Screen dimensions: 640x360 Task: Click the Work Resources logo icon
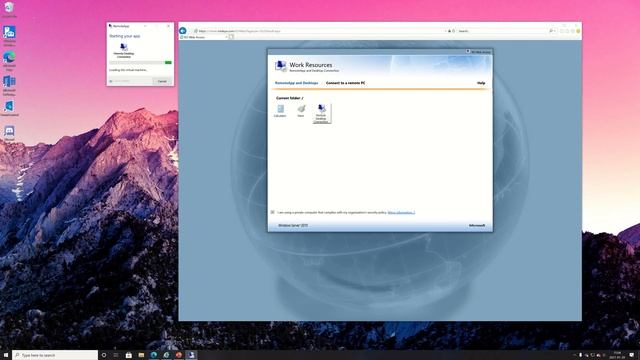tap(280, 66)
